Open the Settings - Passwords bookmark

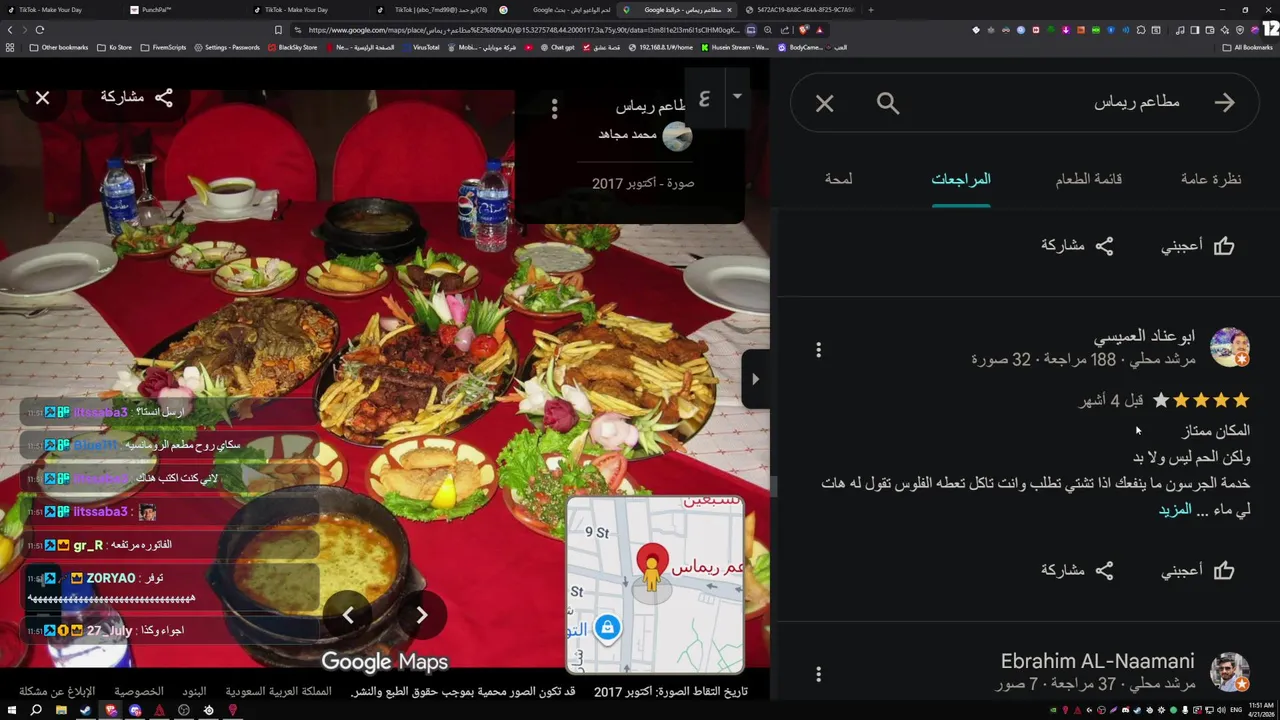click(x=227, y=47)
